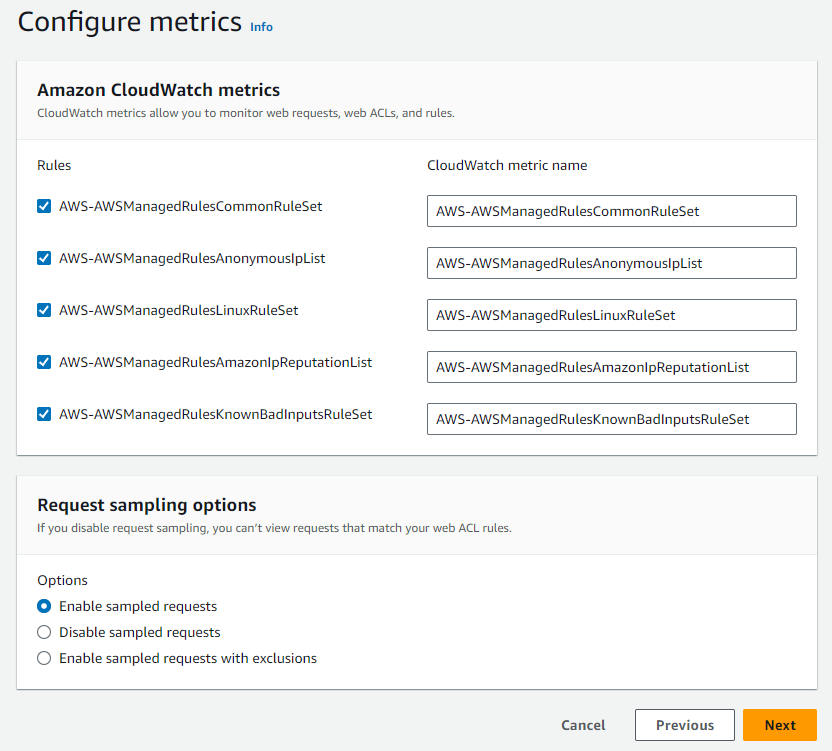Click the Disable sampled requests label text

point(139,632)
